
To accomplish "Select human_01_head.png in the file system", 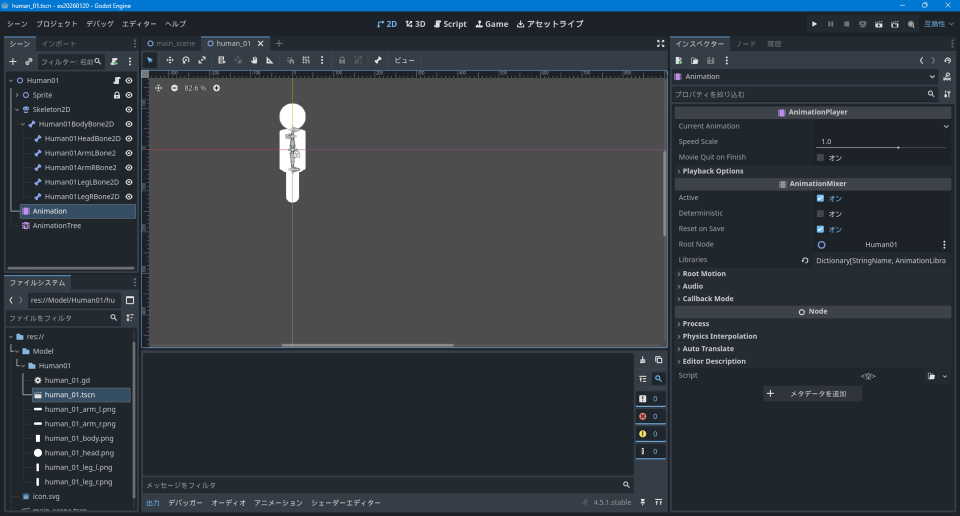I will tap(79, 452).
